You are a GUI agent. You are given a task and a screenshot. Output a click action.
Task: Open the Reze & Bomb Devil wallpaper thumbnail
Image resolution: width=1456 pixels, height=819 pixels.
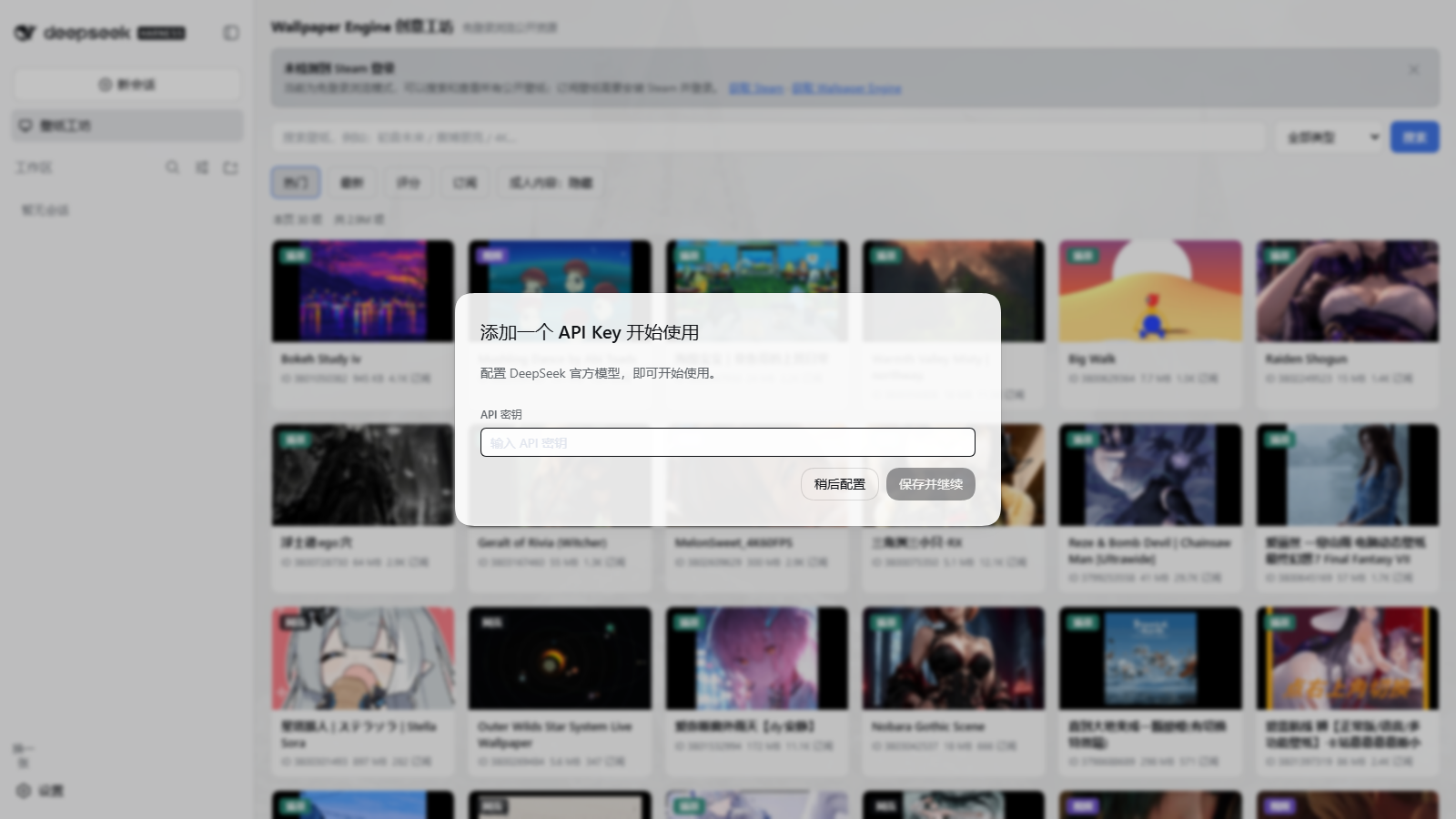[1150, 475]
